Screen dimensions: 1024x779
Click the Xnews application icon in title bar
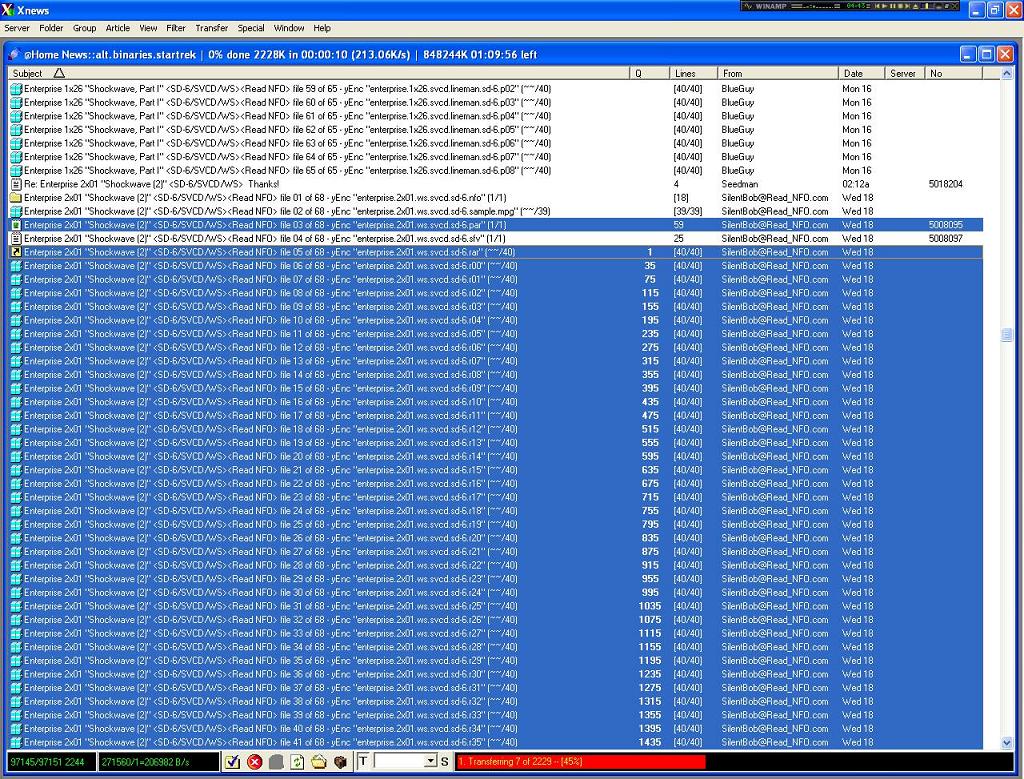(8, 10)
